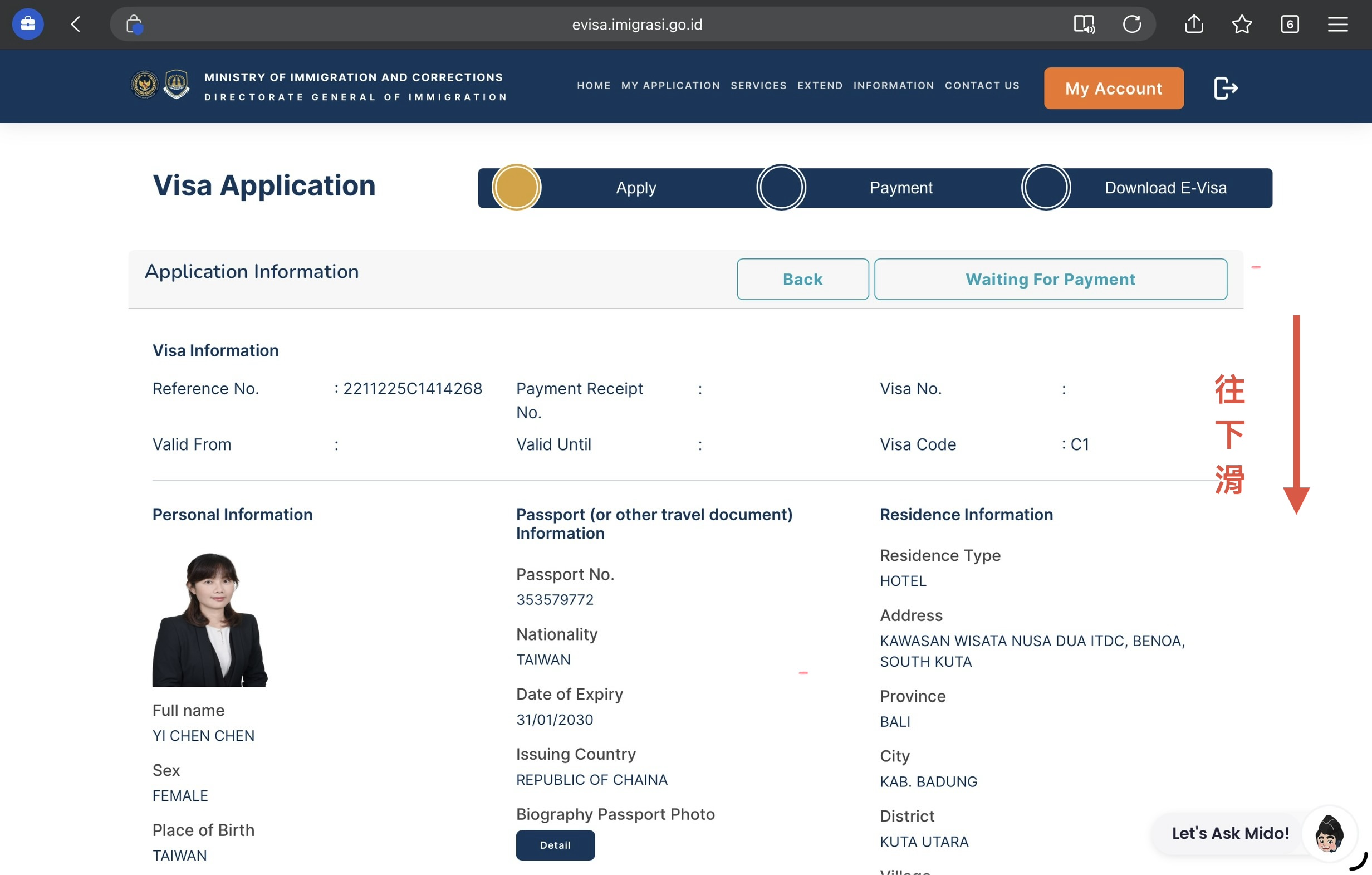Click the blue briefcase profile icon

tap(28, 24)
